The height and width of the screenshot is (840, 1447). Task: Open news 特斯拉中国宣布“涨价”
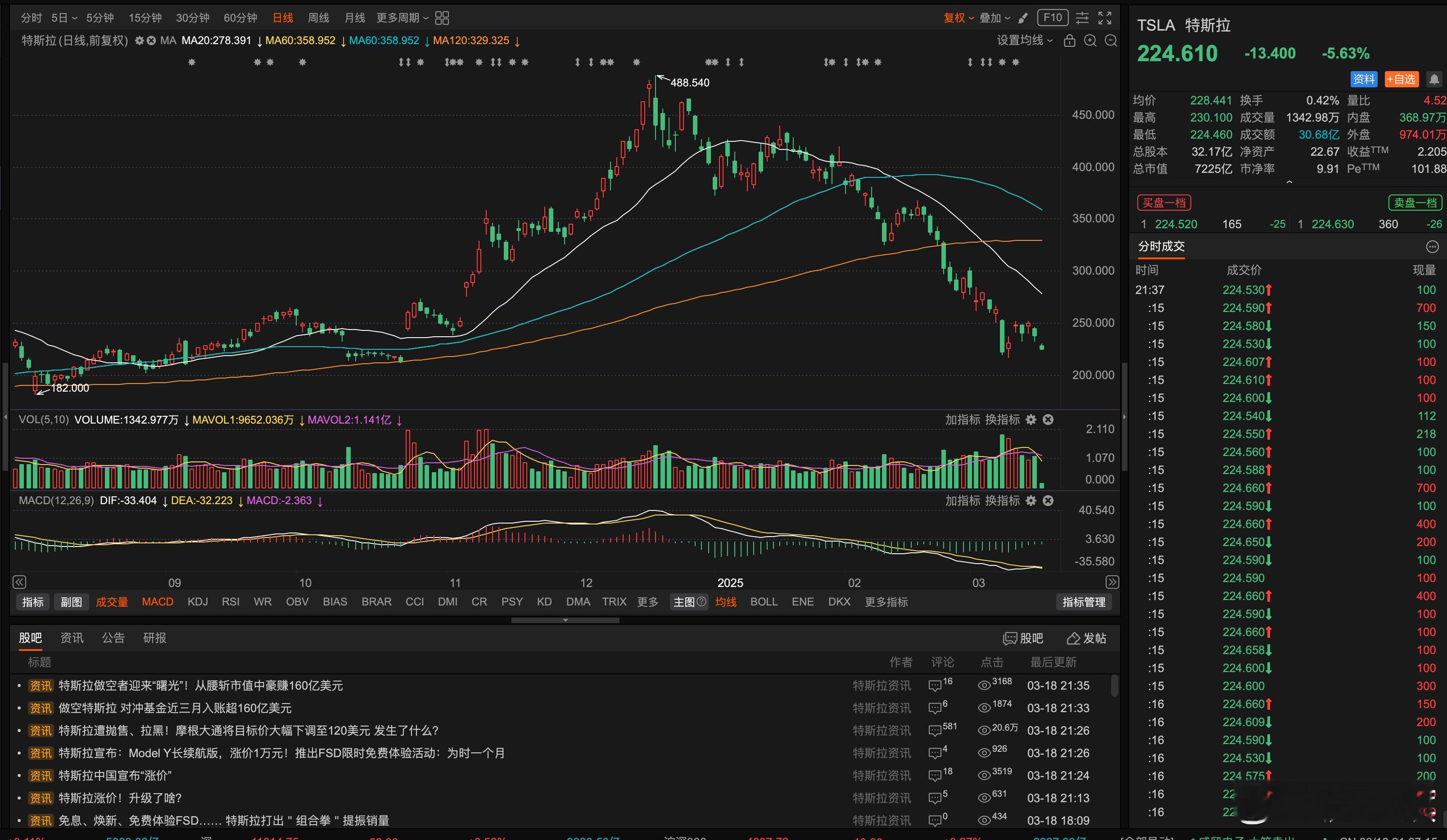coord(115,776)
